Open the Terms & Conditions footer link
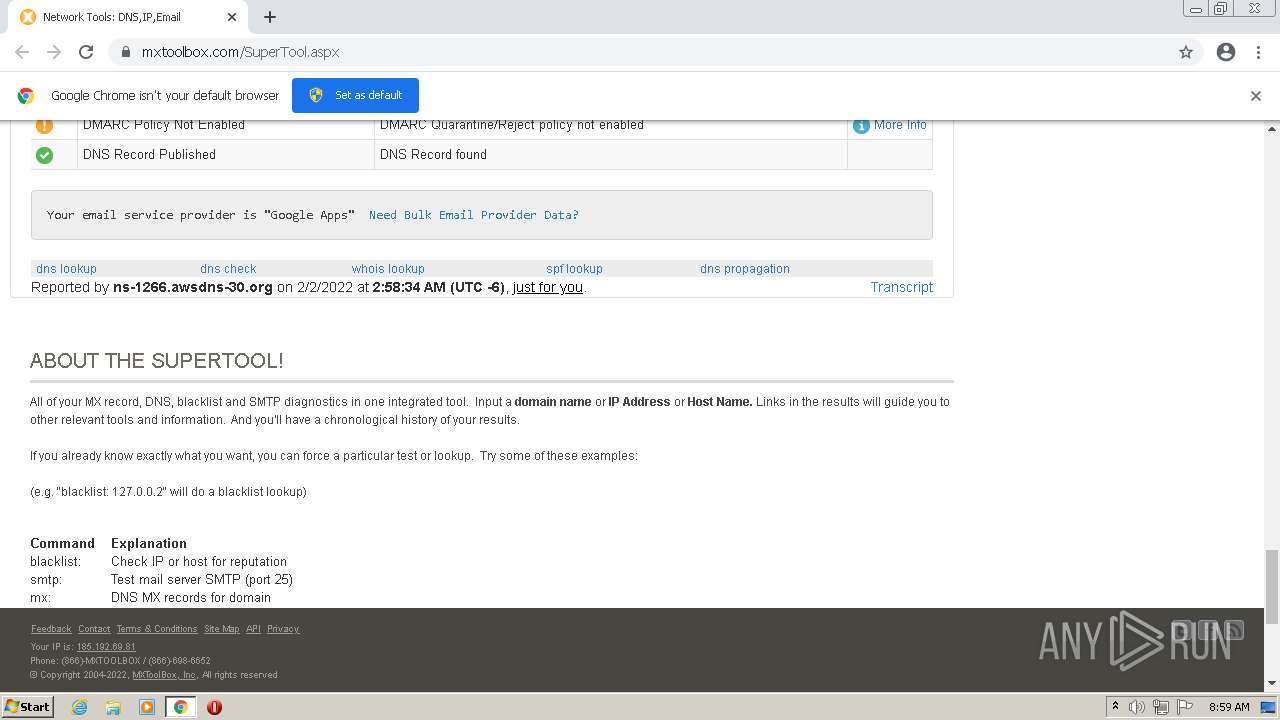 coord(157,629)
